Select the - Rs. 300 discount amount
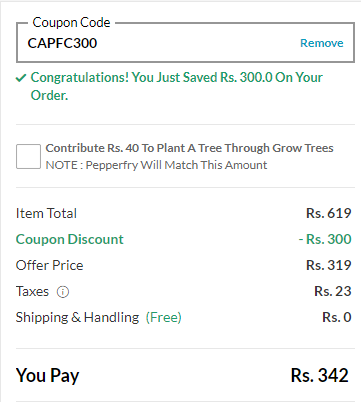The height and width of the screenshot is (402, 361). [x=325, y=239]
